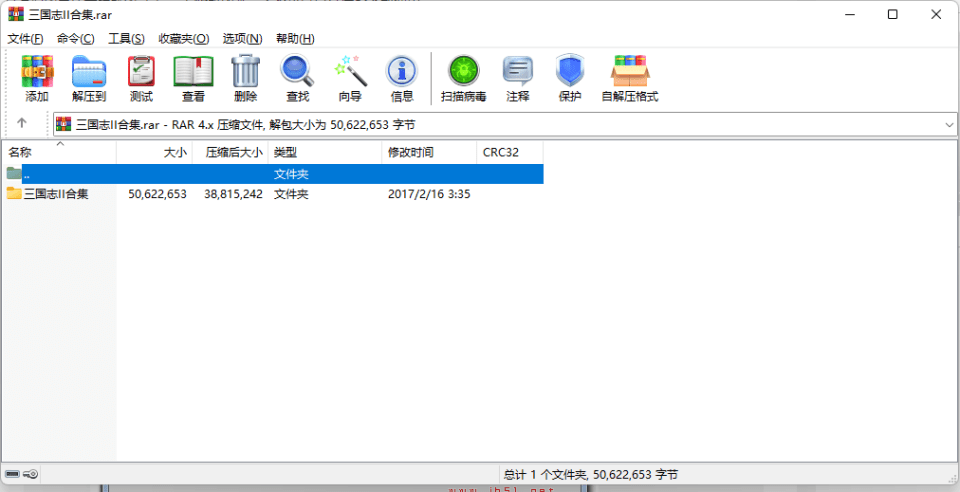Maximize the WinRAR window

coord(893,14)
